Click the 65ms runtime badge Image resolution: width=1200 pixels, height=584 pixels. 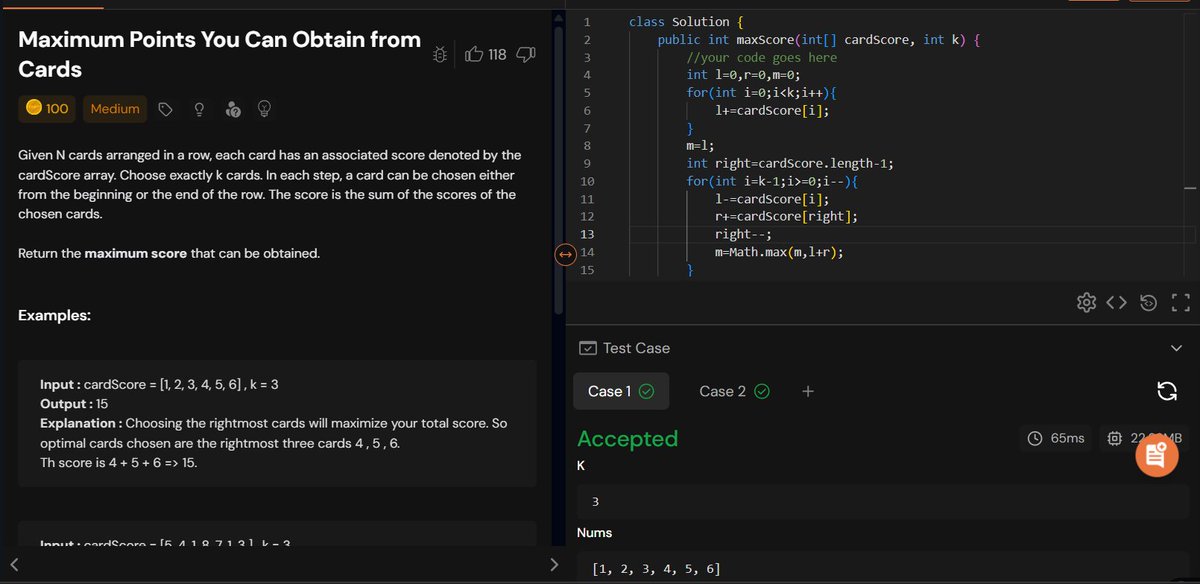pyautogui.click(x=1057, y=438)
